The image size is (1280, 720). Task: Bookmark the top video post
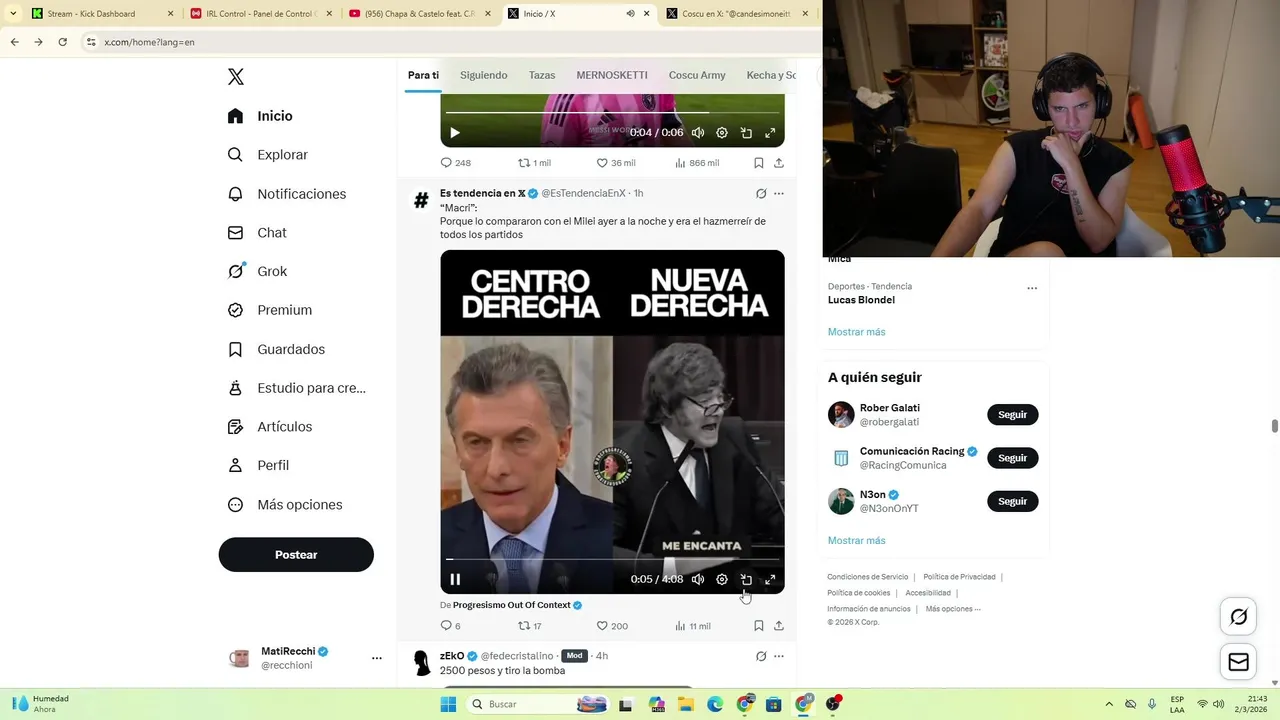tap(759, 163)
